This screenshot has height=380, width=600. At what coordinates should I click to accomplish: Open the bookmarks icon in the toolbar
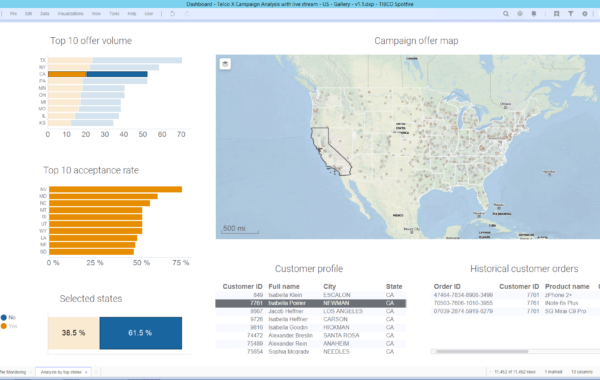point(556,14)
